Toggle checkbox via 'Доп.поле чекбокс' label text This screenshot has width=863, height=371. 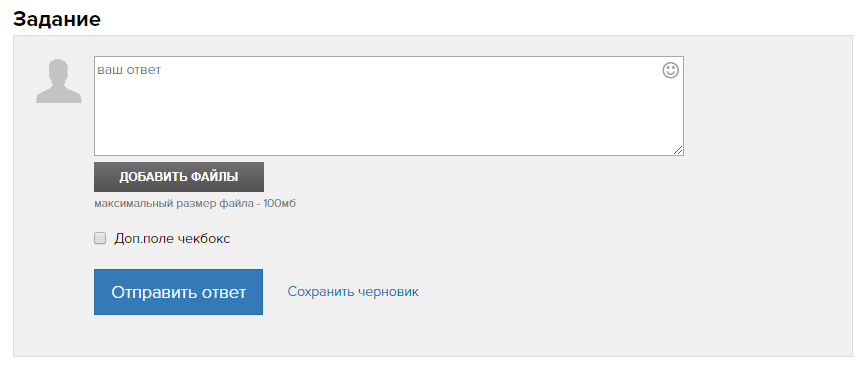click(172, 239)
